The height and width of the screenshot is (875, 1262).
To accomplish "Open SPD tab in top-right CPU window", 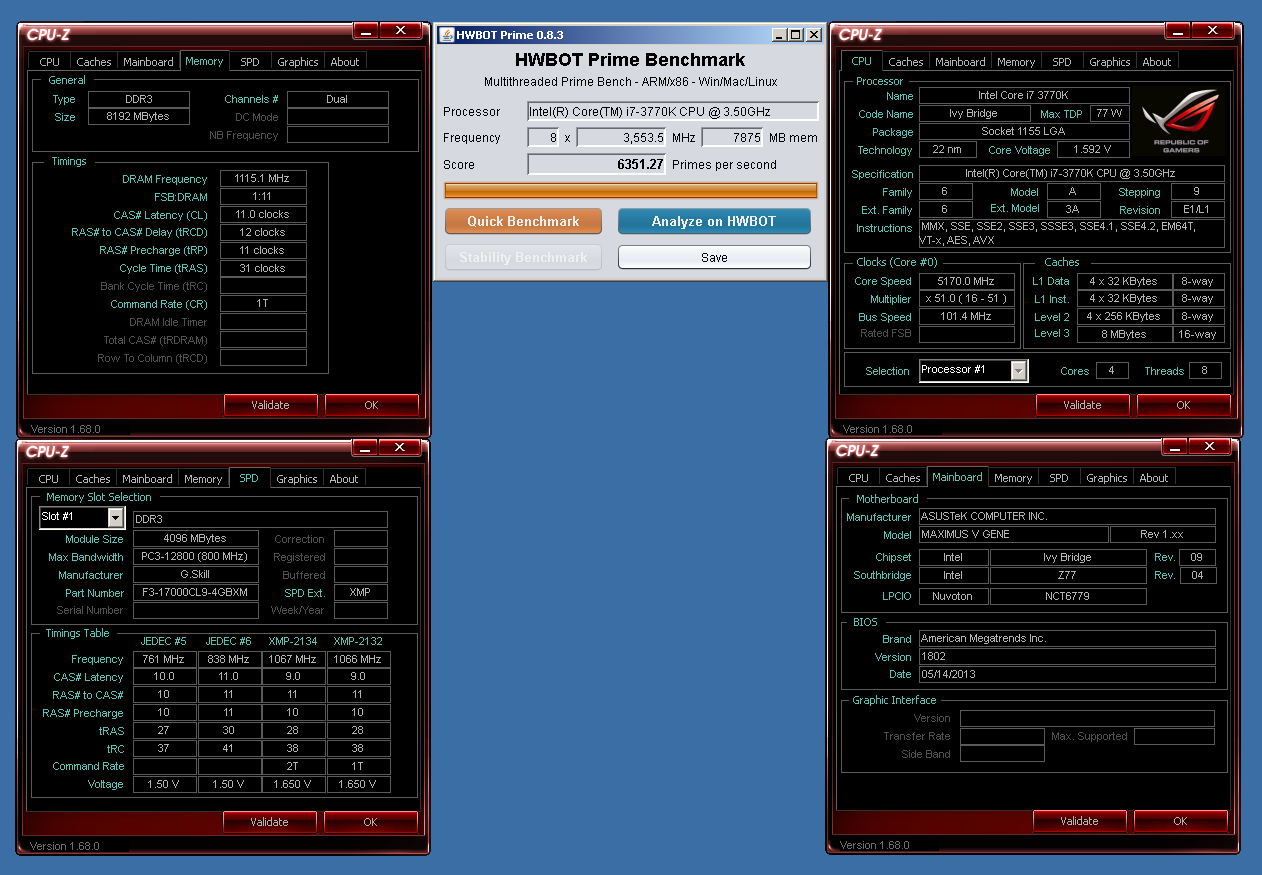I will [1062, 62].
